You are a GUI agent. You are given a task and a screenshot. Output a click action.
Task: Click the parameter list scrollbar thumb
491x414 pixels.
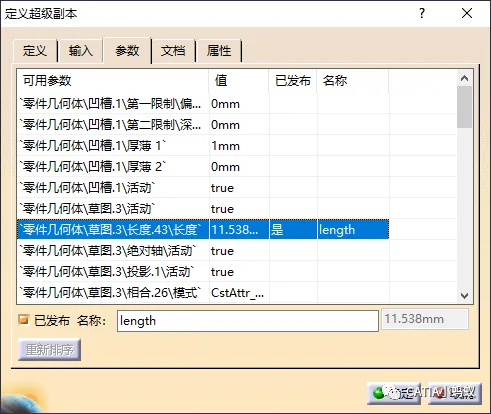click(464, 107)
